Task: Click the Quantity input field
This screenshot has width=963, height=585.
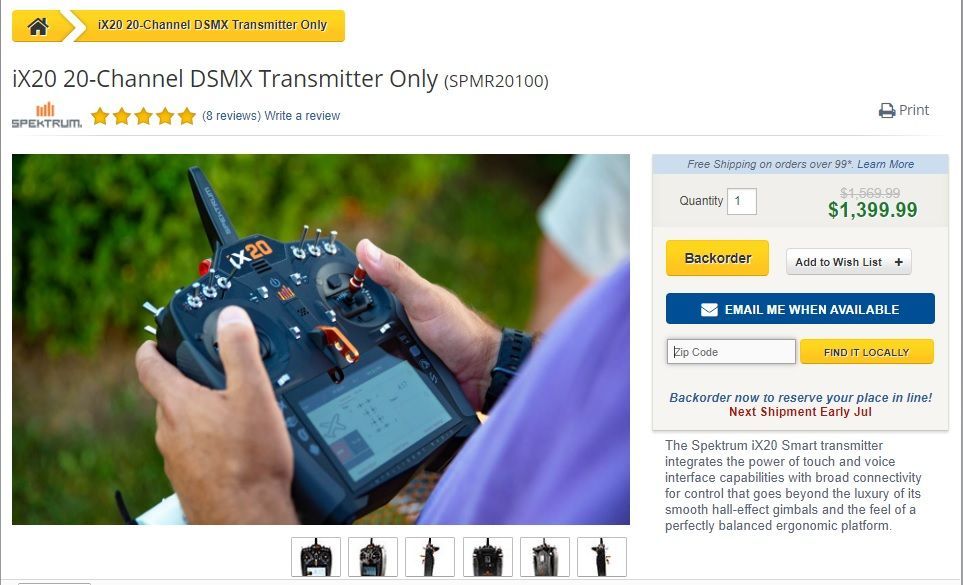Action: coord(741,201)
